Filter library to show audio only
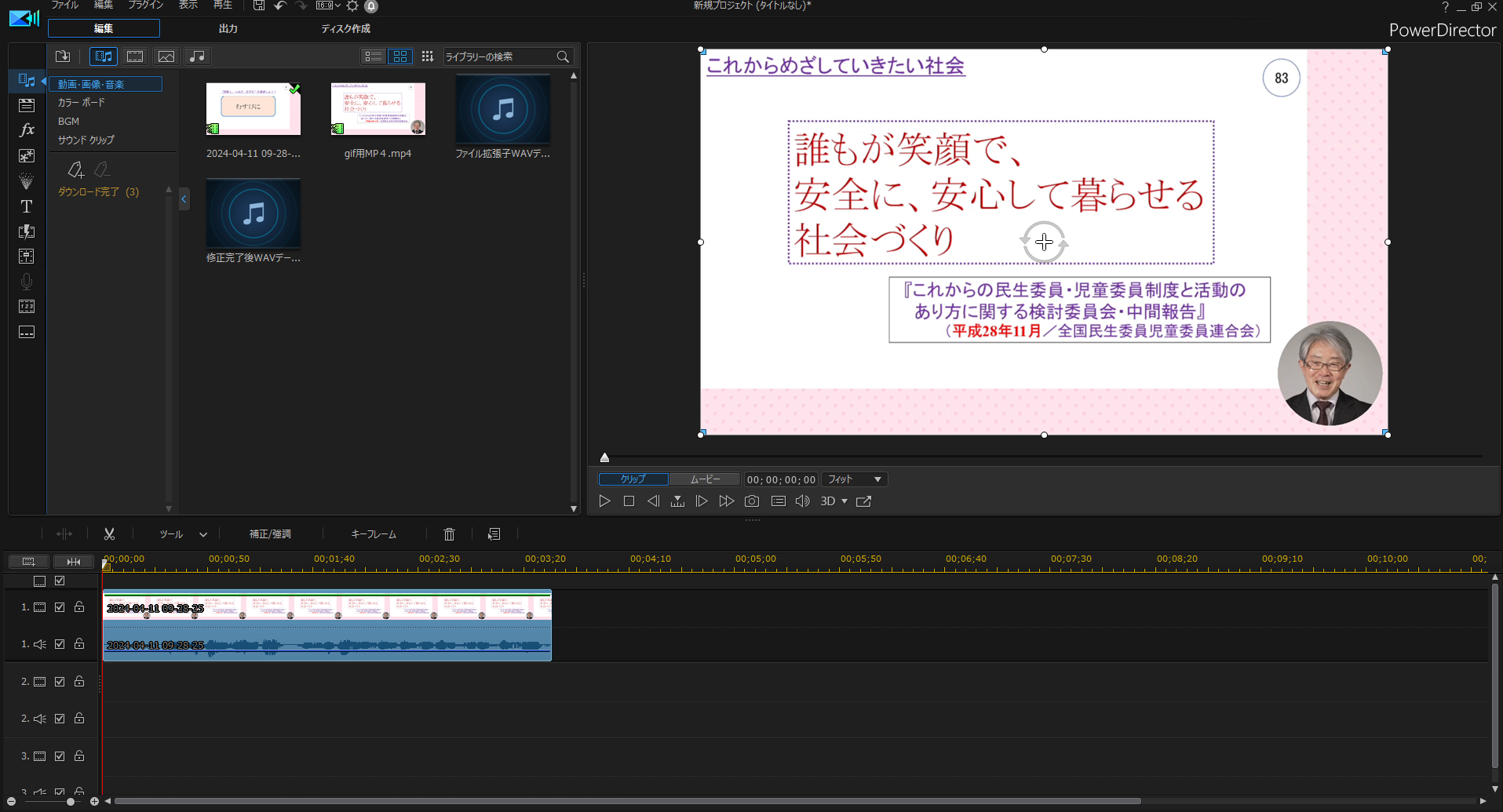Viewport: 1503px width, 812px height. click(x=197, y=56)
